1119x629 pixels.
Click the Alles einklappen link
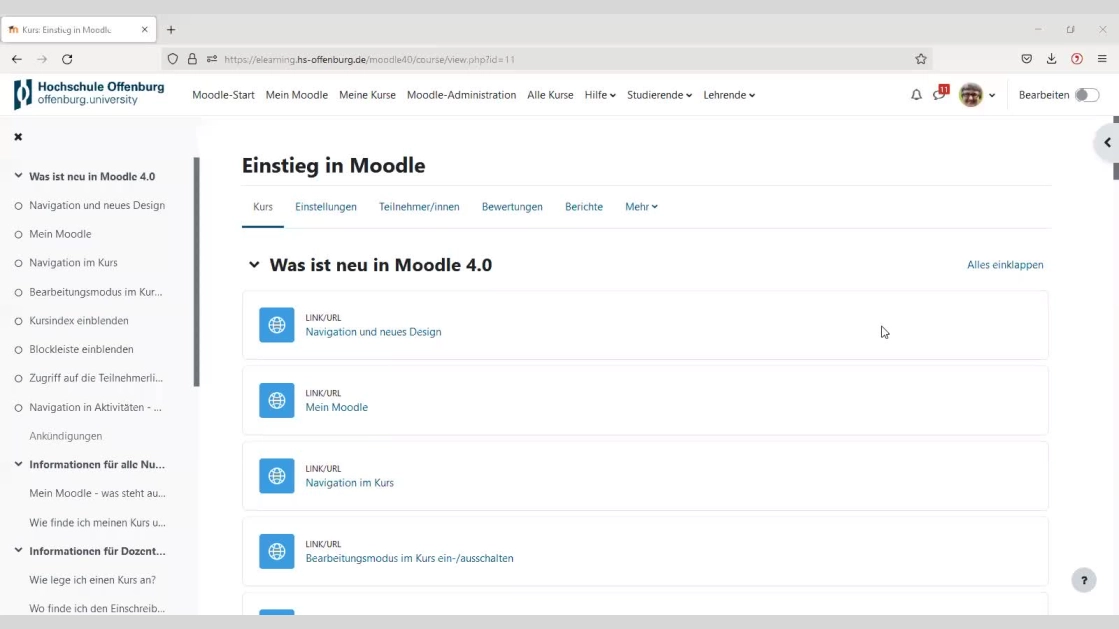(x=1005, y=265)
